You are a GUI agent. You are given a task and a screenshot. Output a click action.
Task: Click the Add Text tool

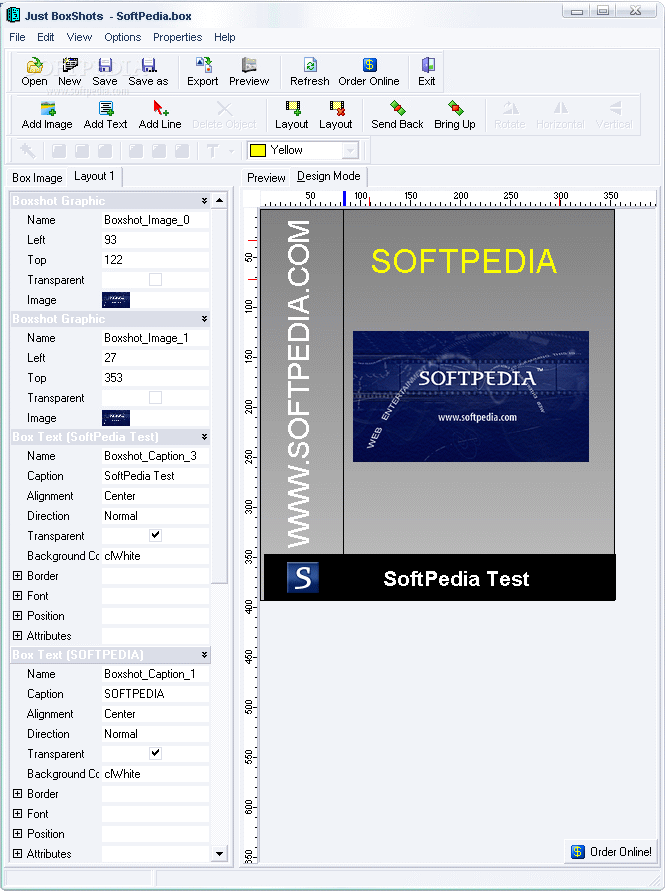105,115
